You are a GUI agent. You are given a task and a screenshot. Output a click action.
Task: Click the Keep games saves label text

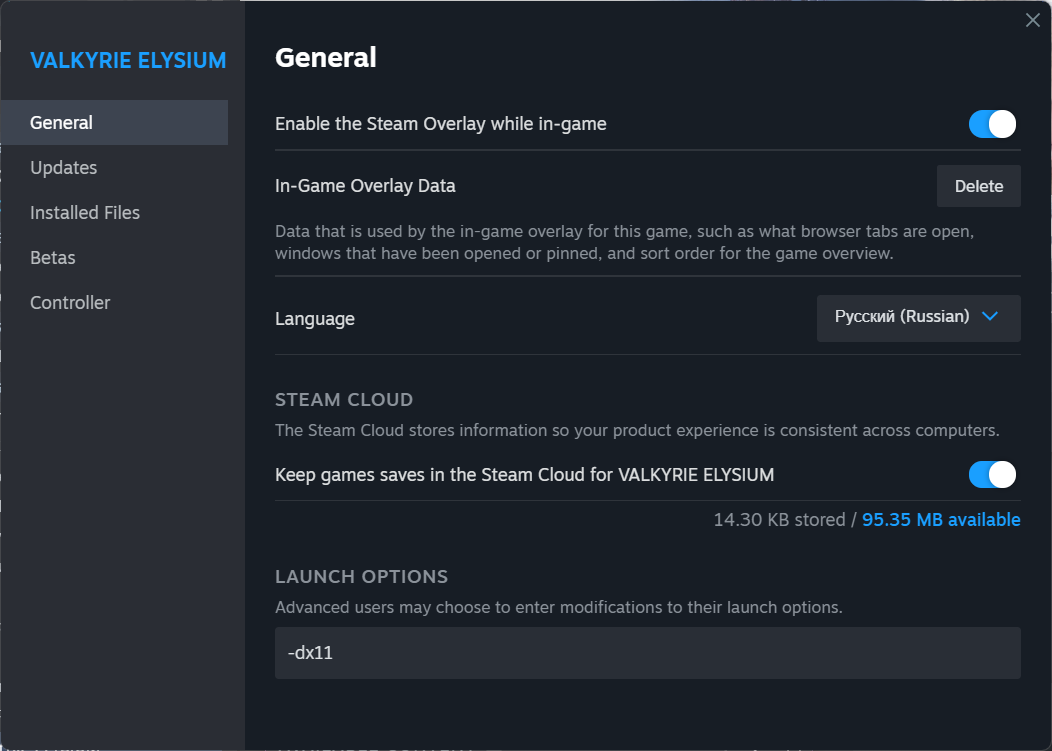[524, 474]
